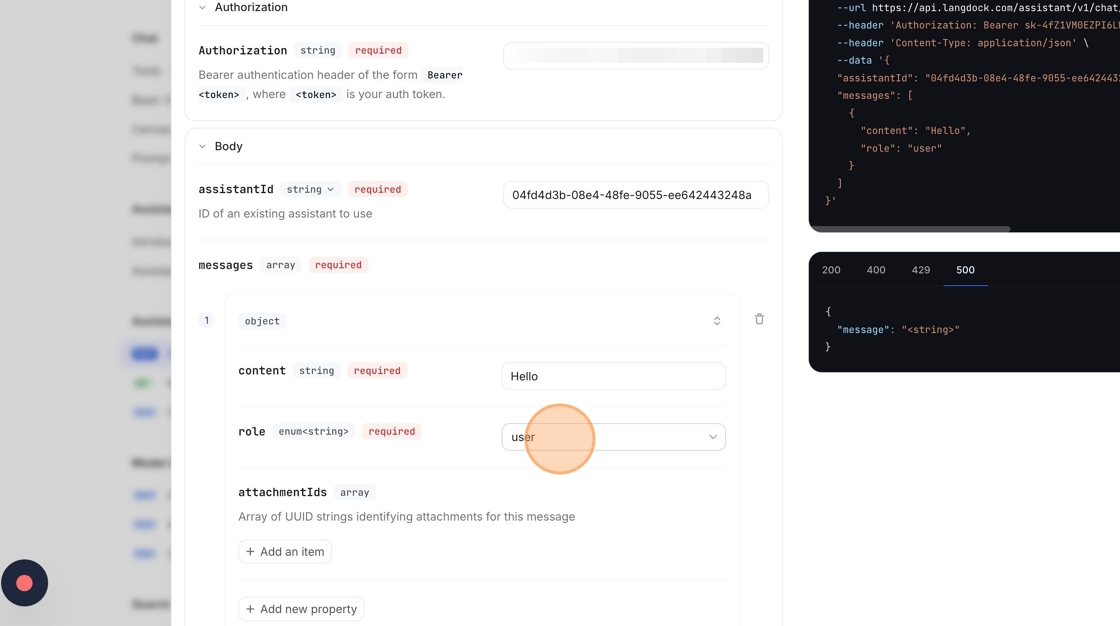
Task: Delete message item with trash icon
Action: (759, 320)
